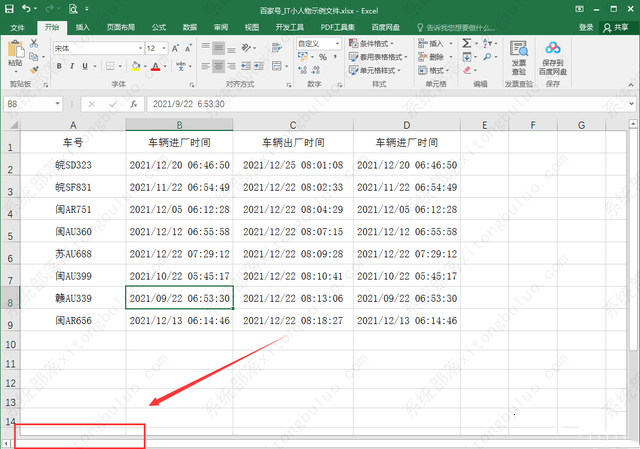Click the phonetic guide wén icon
Viewport: 640px width, 449px height.
coord(181,66)
